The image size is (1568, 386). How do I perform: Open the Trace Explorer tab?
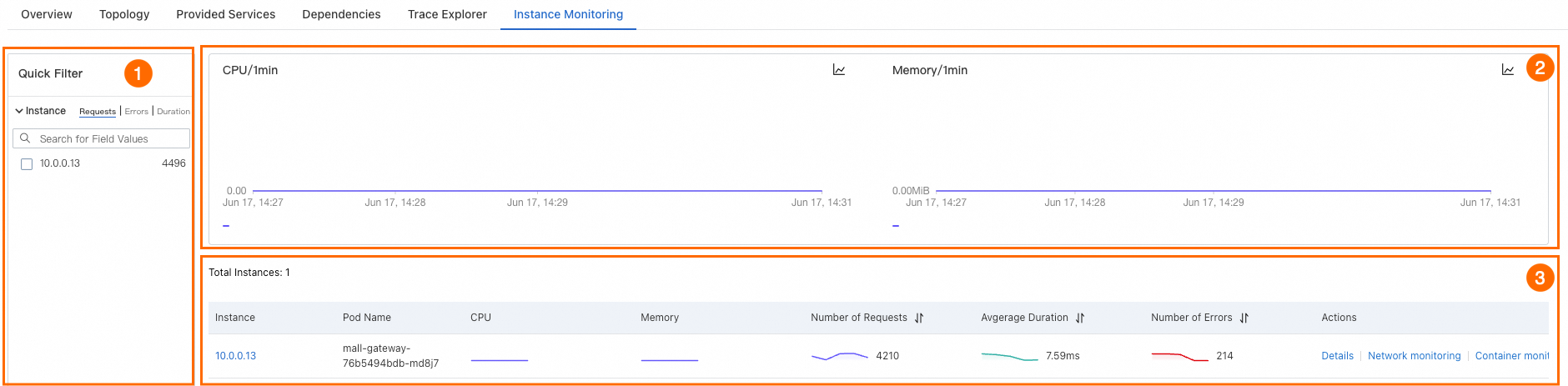click(x=447, y=14)
